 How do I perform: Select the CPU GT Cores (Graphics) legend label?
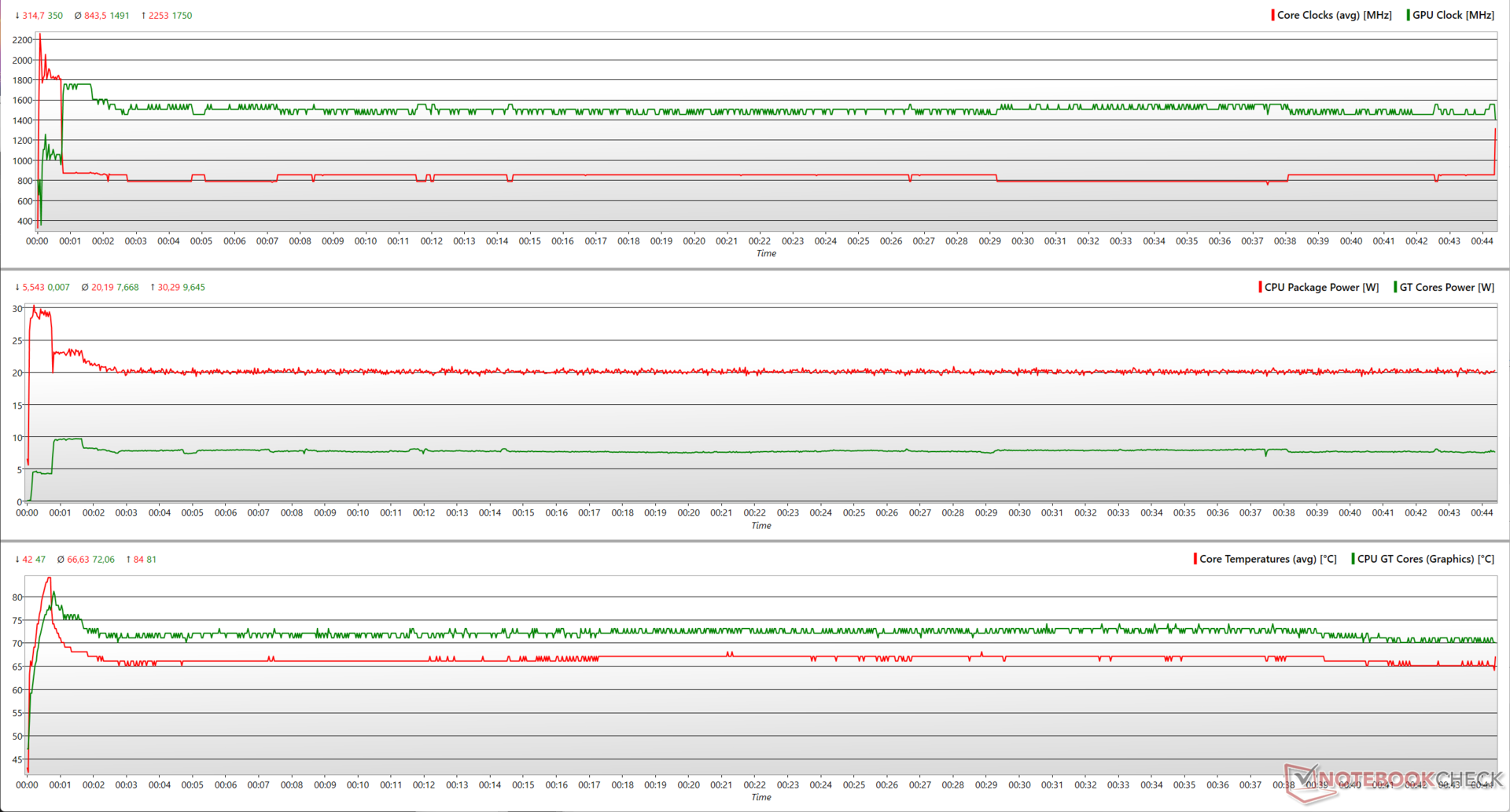1425,559
